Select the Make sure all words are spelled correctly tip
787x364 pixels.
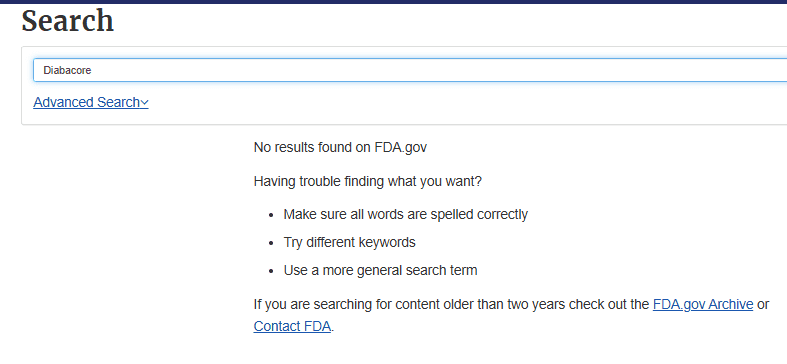point(406,214)
